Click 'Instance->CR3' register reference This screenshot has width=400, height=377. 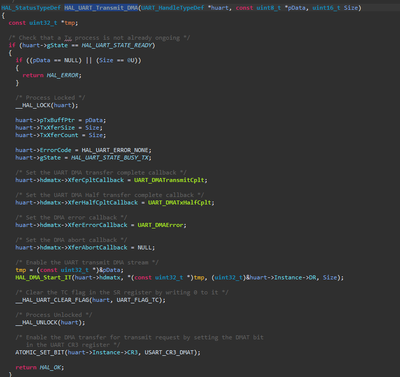[115, 353]
